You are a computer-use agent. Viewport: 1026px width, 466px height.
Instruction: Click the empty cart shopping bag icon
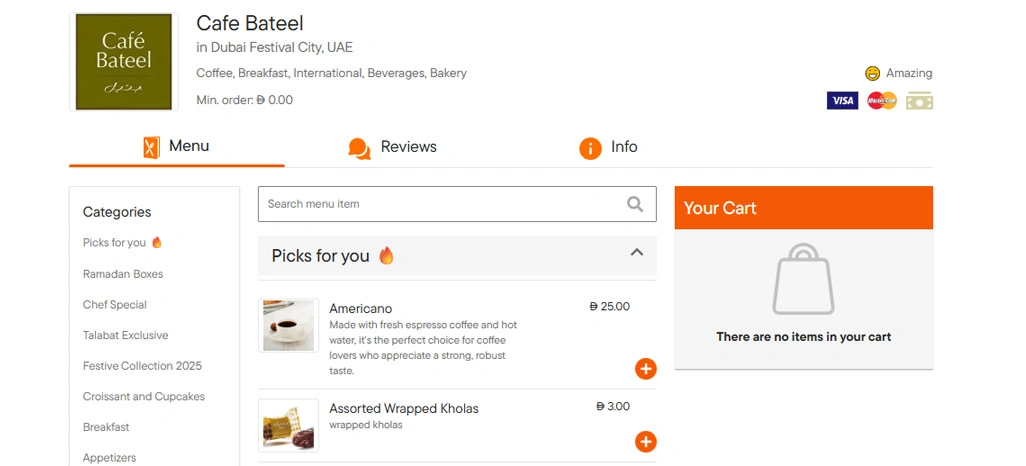pos(803,279)
